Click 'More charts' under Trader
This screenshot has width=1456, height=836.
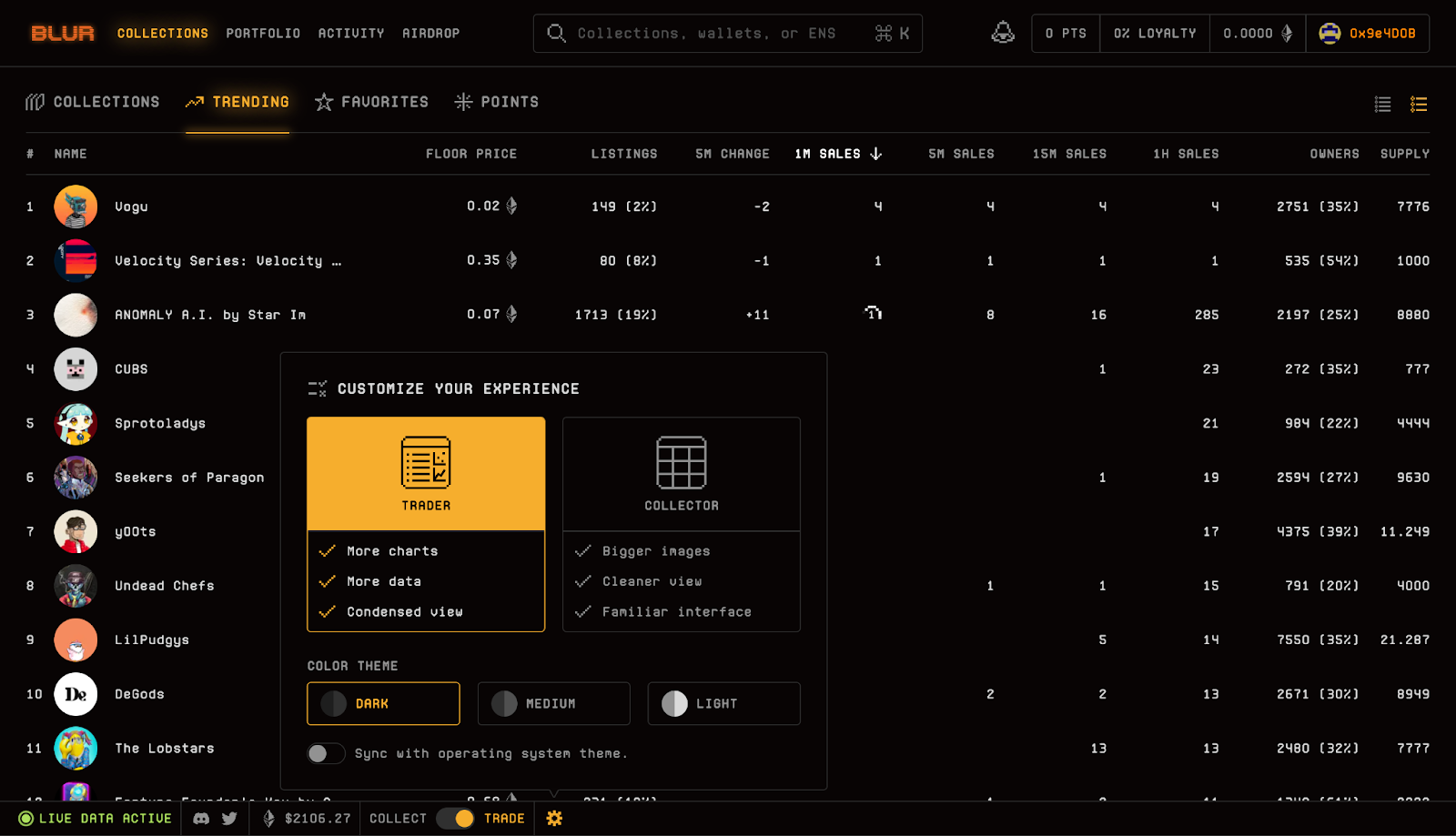coord(392,551)
